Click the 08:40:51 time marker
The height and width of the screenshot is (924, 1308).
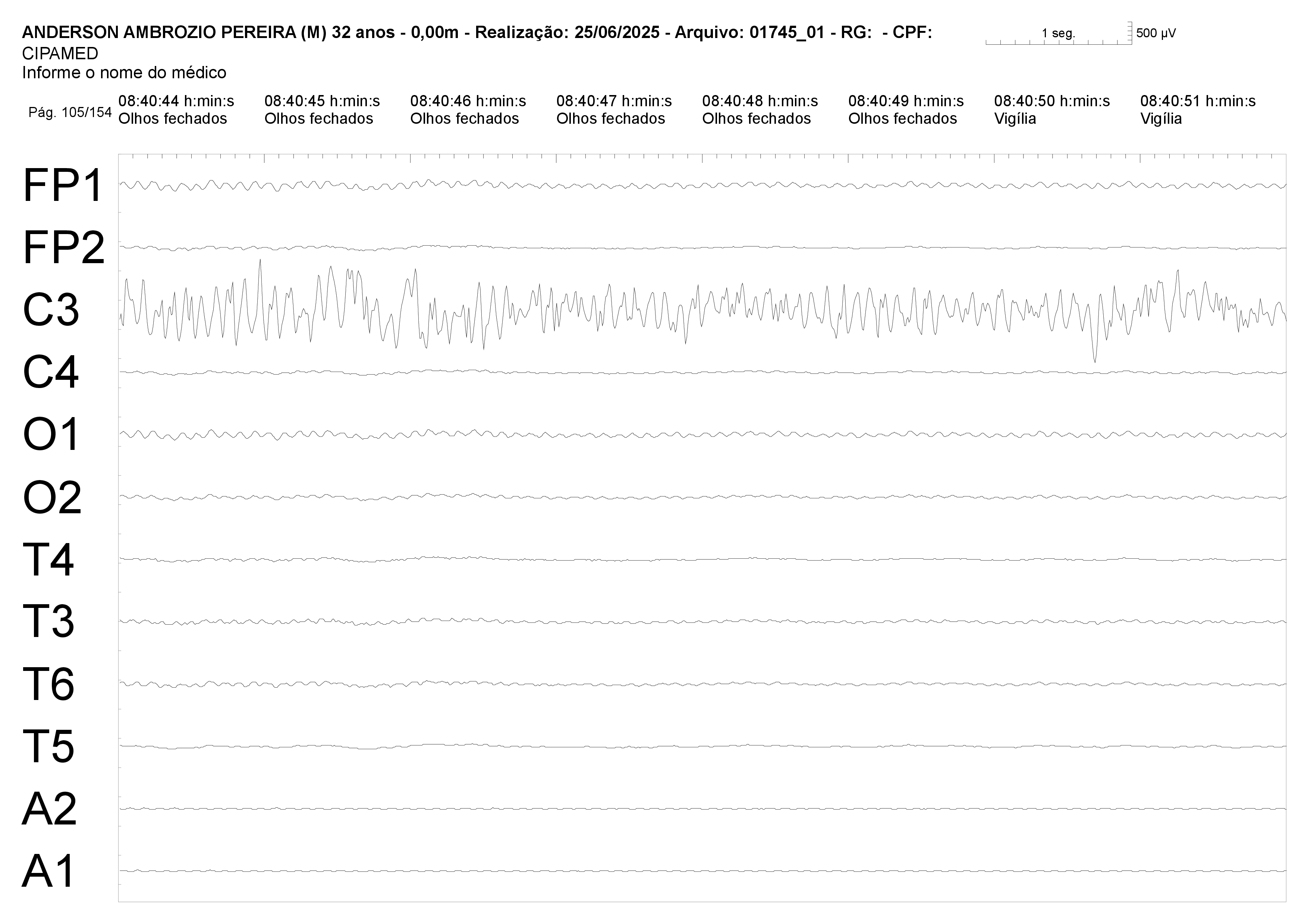tap(1198, 101)
